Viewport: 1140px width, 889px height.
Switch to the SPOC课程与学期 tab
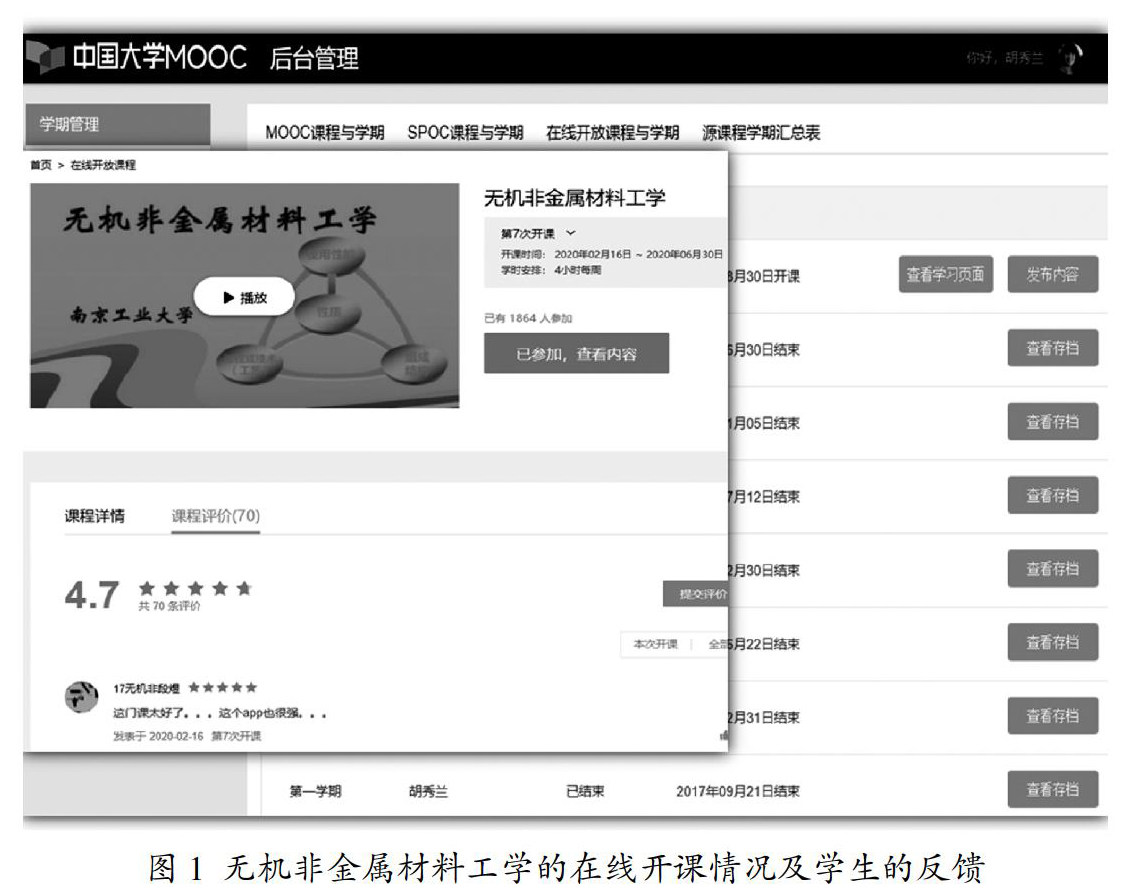tap(465, 133)
